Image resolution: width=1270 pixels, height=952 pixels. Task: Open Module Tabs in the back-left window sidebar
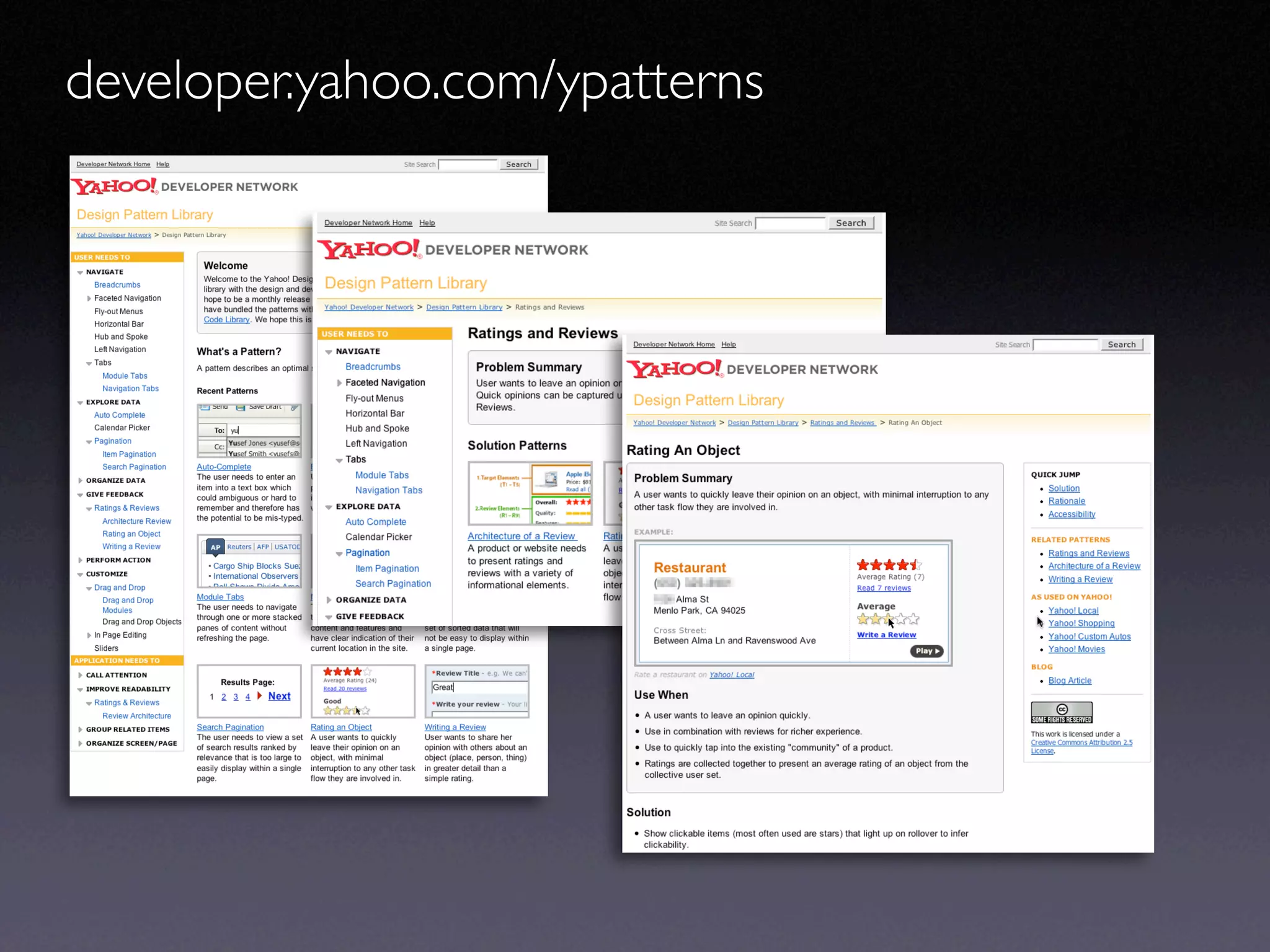pyautogui.click(x=125, y=376)
